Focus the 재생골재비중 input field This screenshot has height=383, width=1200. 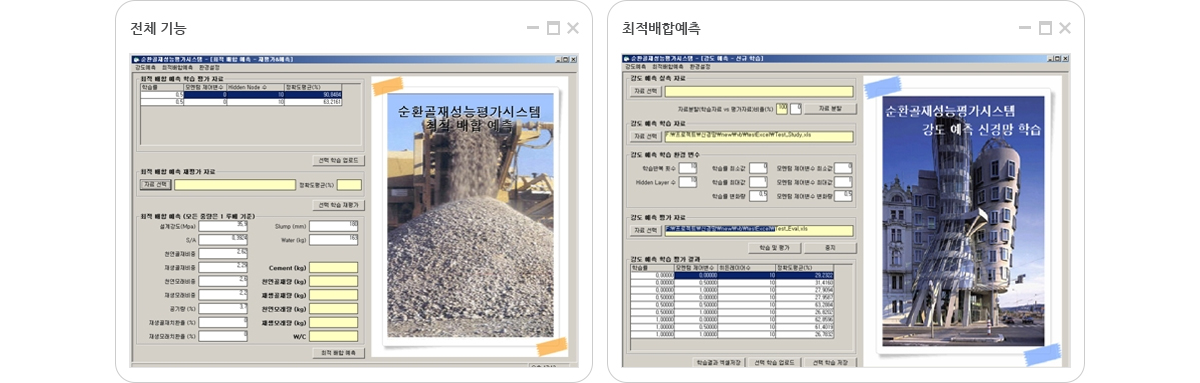coord(223,267)
